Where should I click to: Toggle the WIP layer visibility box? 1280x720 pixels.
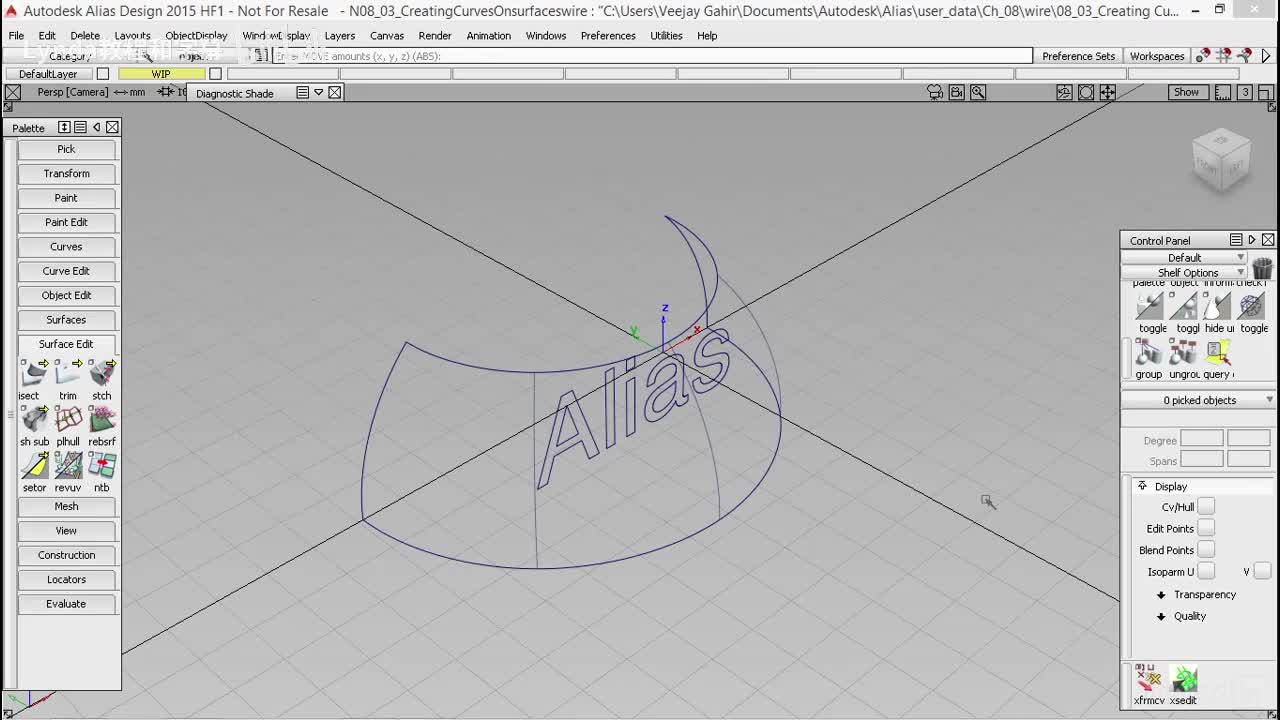(215, 74)
